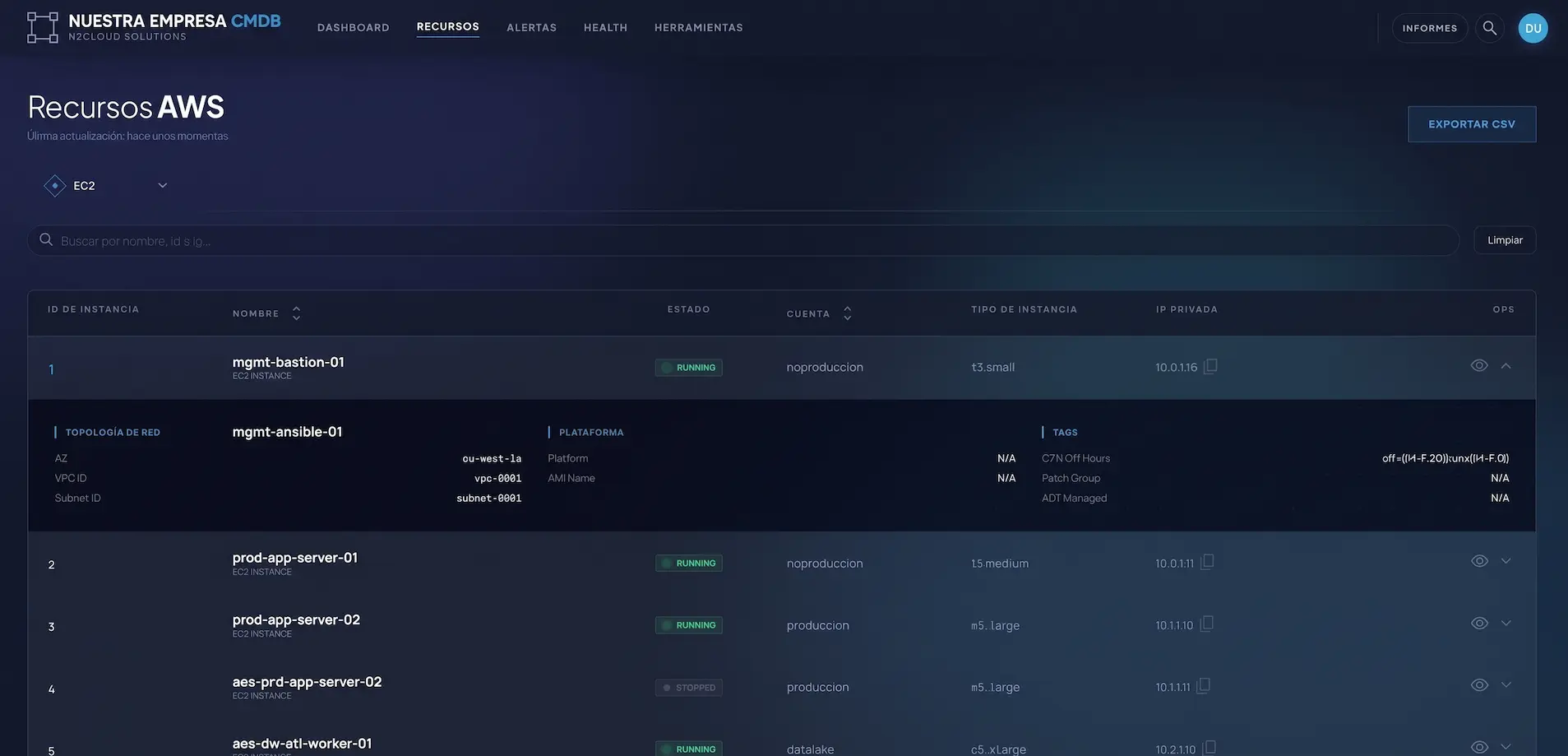Viewport: 1568px width, 756px height.
Task: Focus the search by name input field
Action: tap(743, 240)
